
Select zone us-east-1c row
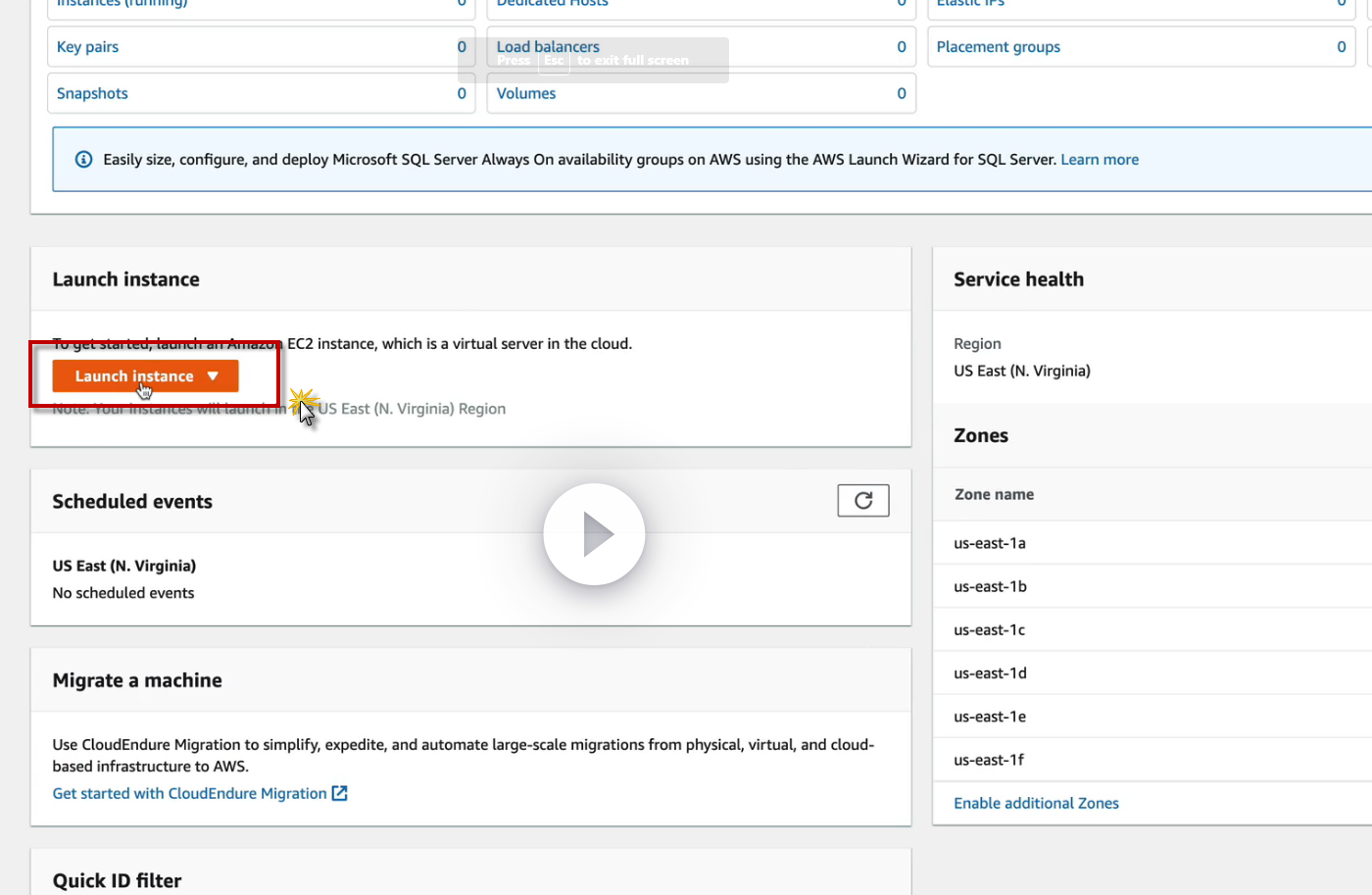[990, 630]
